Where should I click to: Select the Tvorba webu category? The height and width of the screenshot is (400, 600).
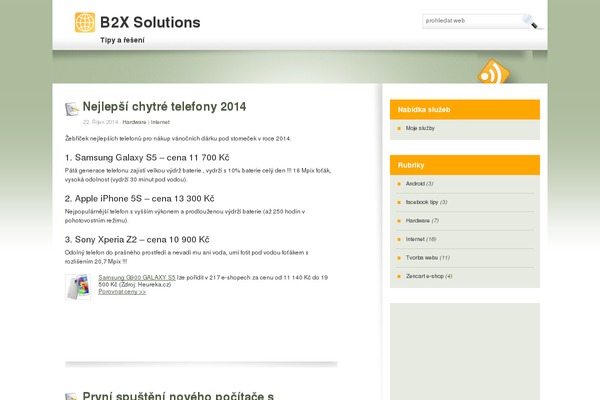point(422,258)
